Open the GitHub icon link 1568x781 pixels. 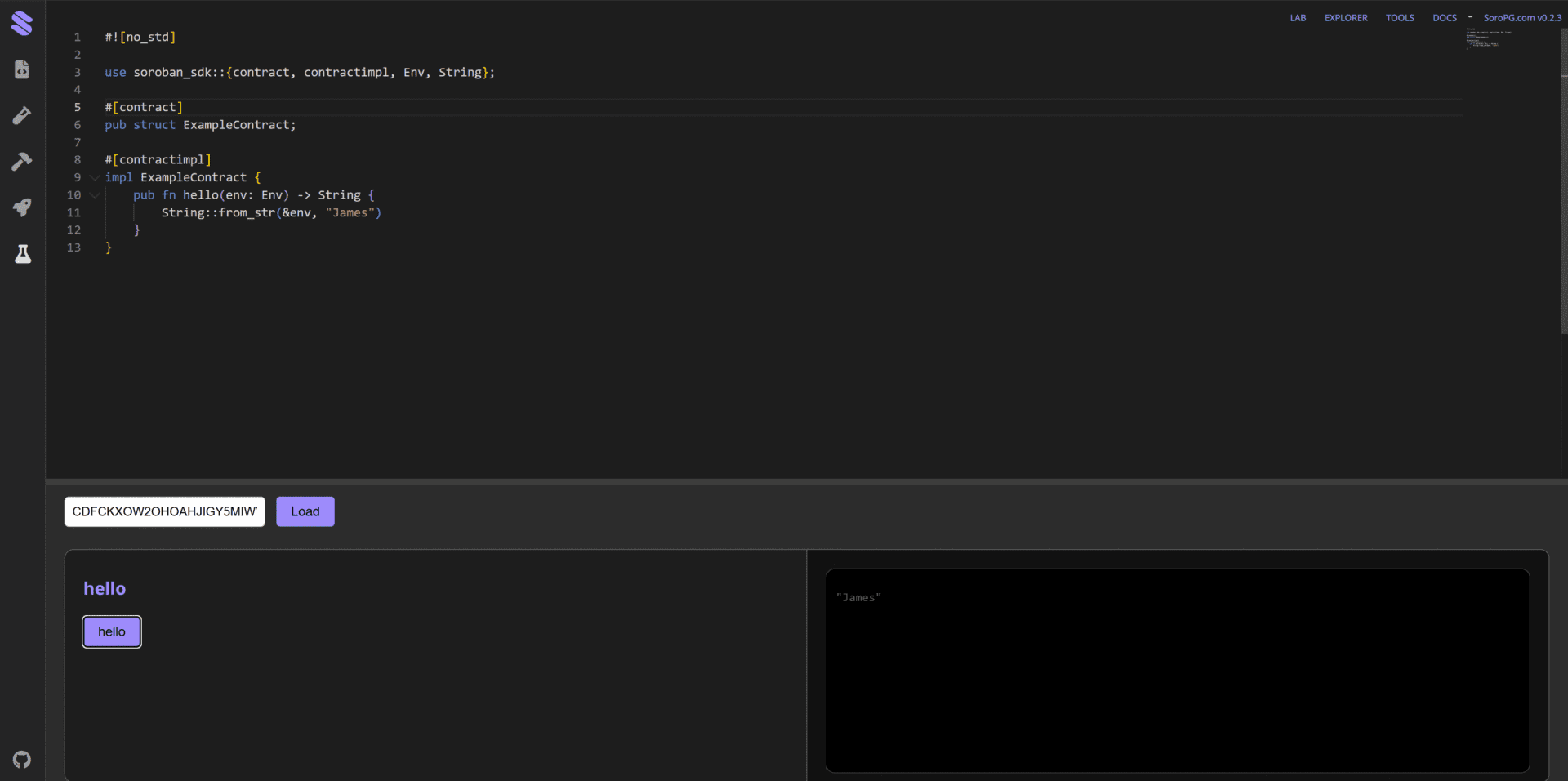(22, 760)
